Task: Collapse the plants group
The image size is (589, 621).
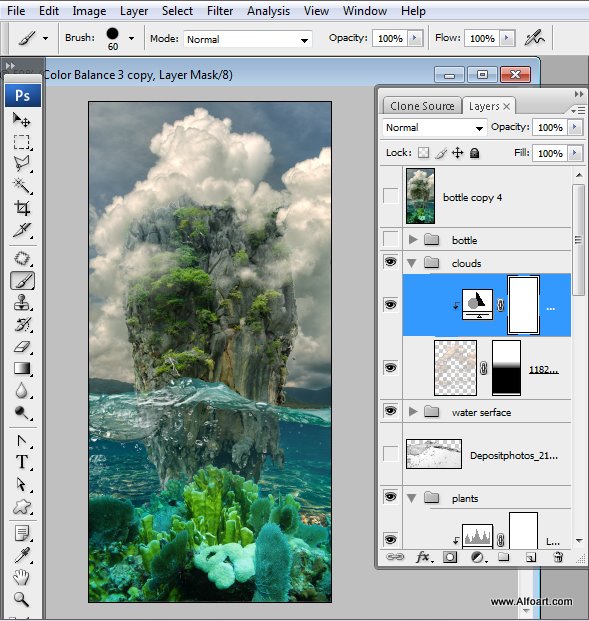Action: [x=412, y=498]
